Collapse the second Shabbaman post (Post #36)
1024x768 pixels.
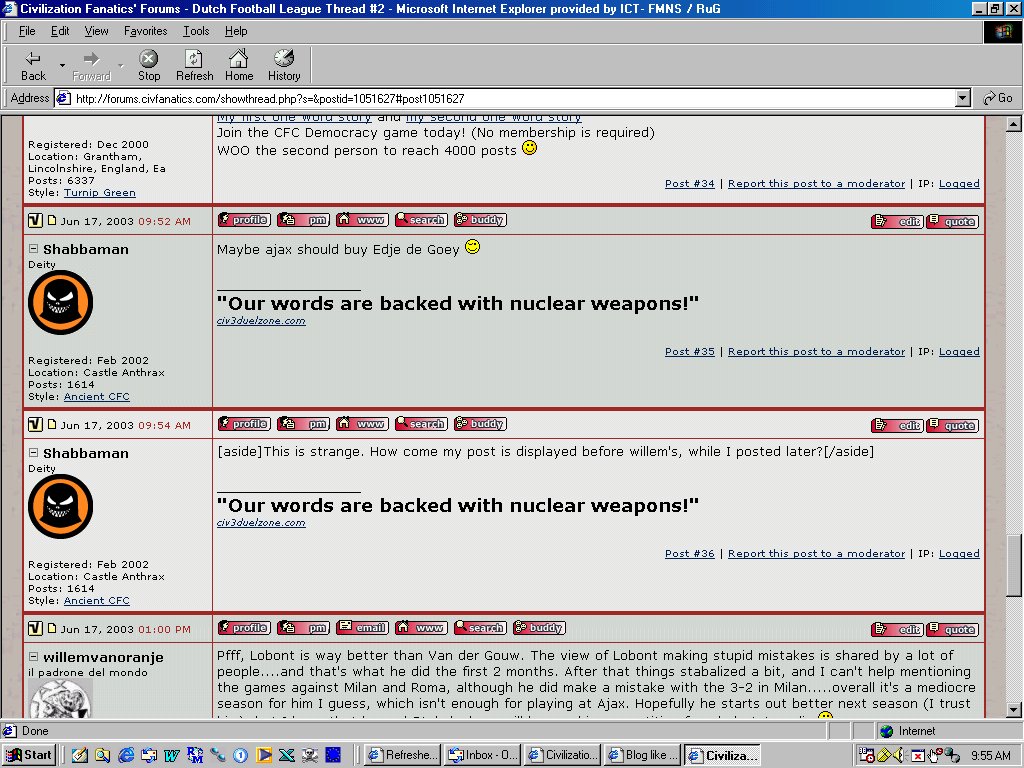click(33, 453)
